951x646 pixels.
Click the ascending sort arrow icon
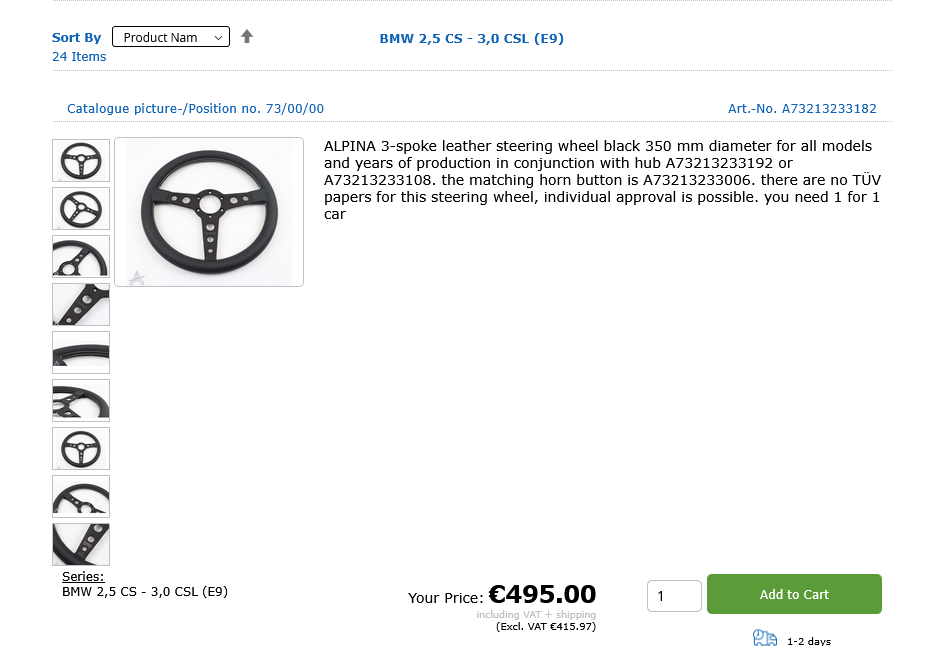pyautogui.click(x=247, y=37)
